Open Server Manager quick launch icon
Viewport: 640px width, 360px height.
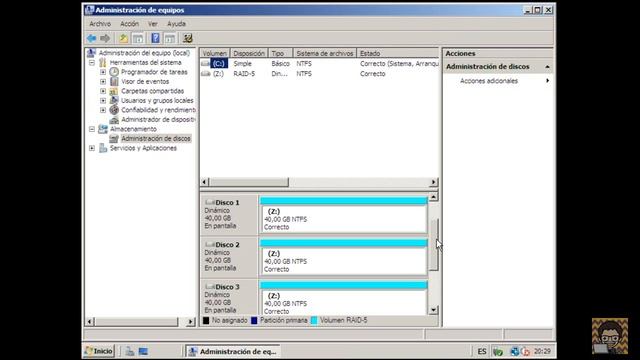[129, 351]
